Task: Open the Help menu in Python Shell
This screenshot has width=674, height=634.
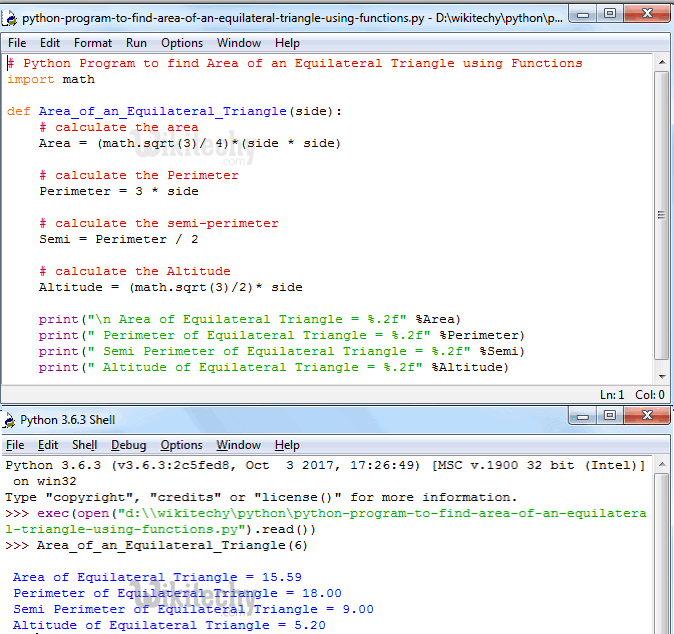Action: point(287,445)
